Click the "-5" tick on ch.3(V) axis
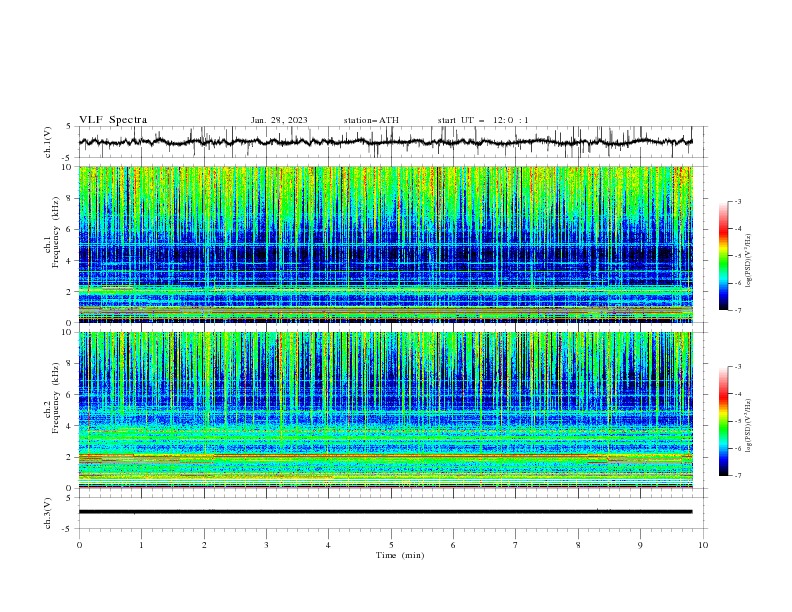Viewport: 792px width, 612px height. coord(68,529)
